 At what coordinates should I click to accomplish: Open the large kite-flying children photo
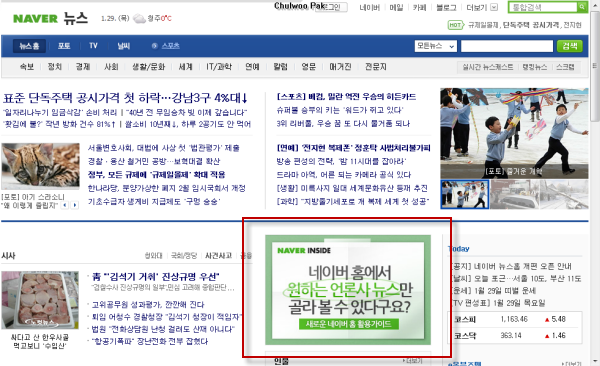[514, 133]
